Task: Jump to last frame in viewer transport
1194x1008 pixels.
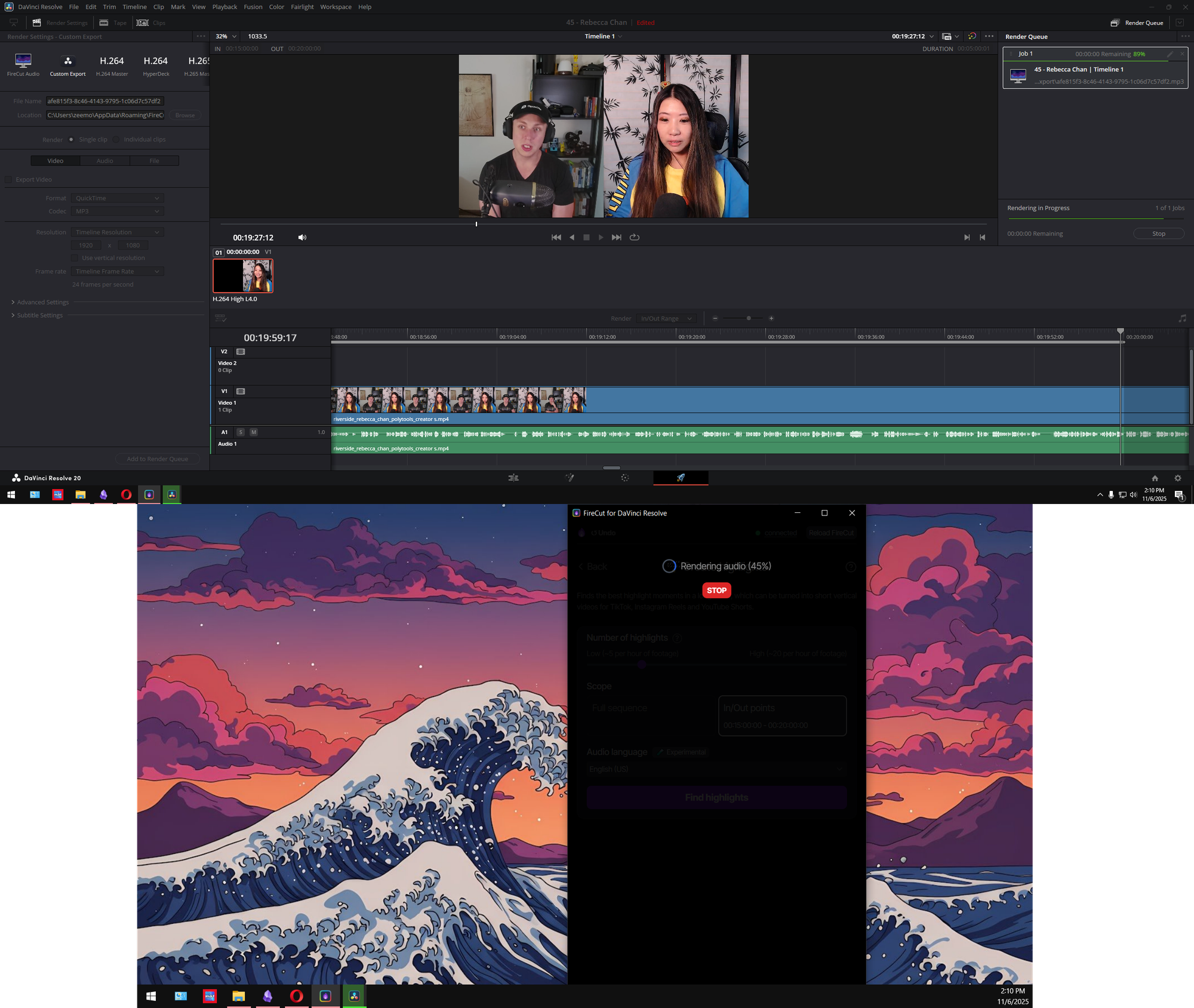Action: 617,237
